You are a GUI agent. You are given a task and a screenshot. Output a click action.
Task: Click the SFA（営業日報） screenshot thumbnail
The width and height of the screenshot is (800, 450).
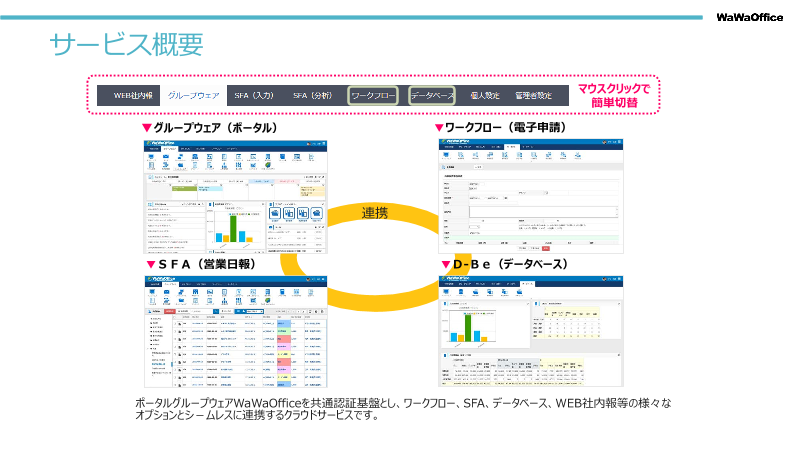(235, 332)
